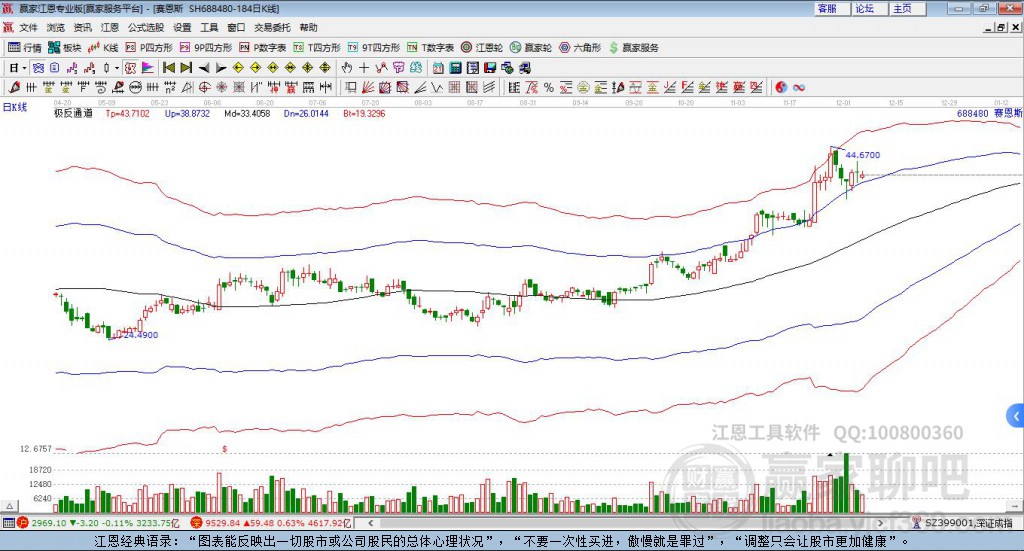Click the 日K线 chart label
The image size is (1024, 551).
pyautogui.click(x=15, y=107)
